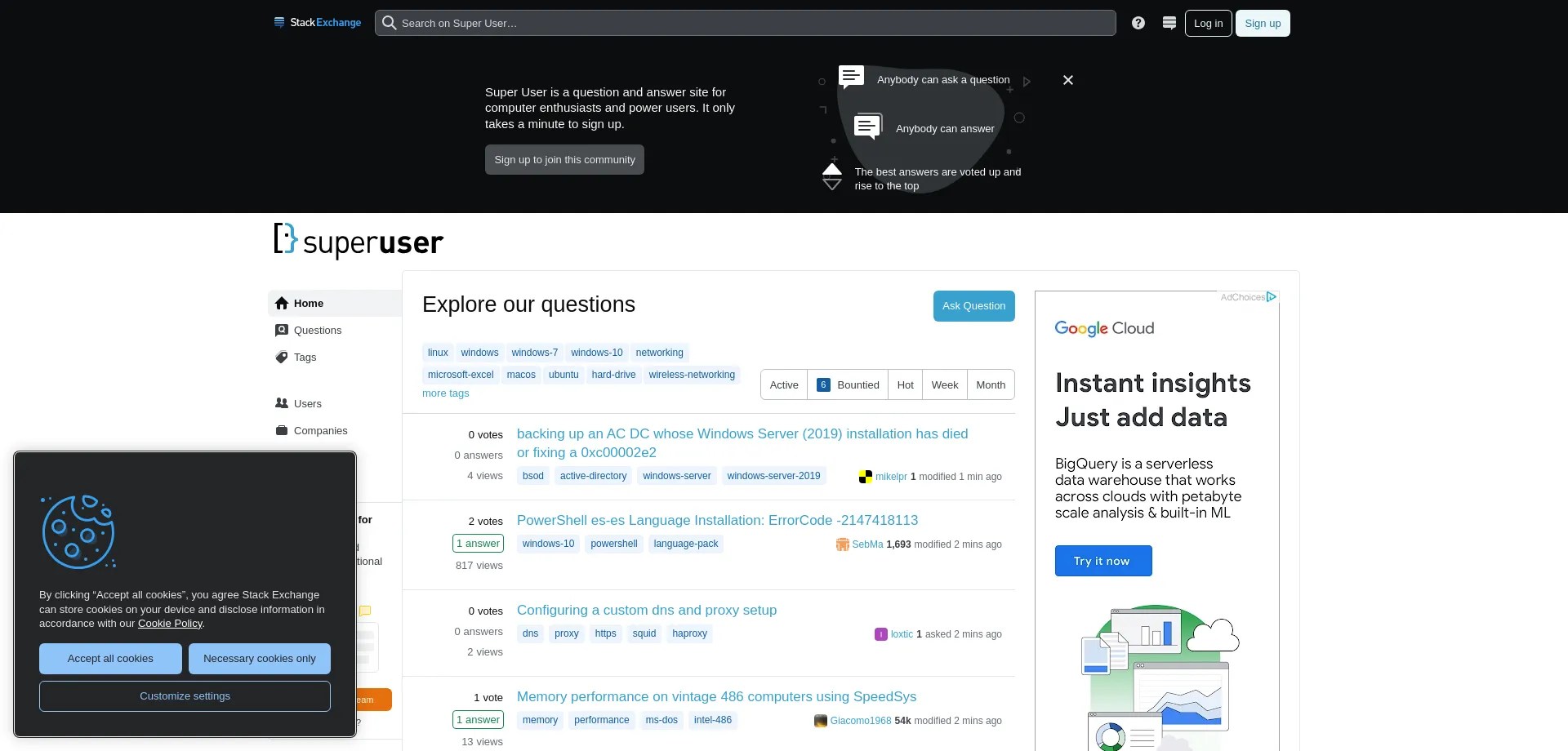Click Giacomo1968's user avatar
Screen dimensions: 1568x751
pos(821,721)
